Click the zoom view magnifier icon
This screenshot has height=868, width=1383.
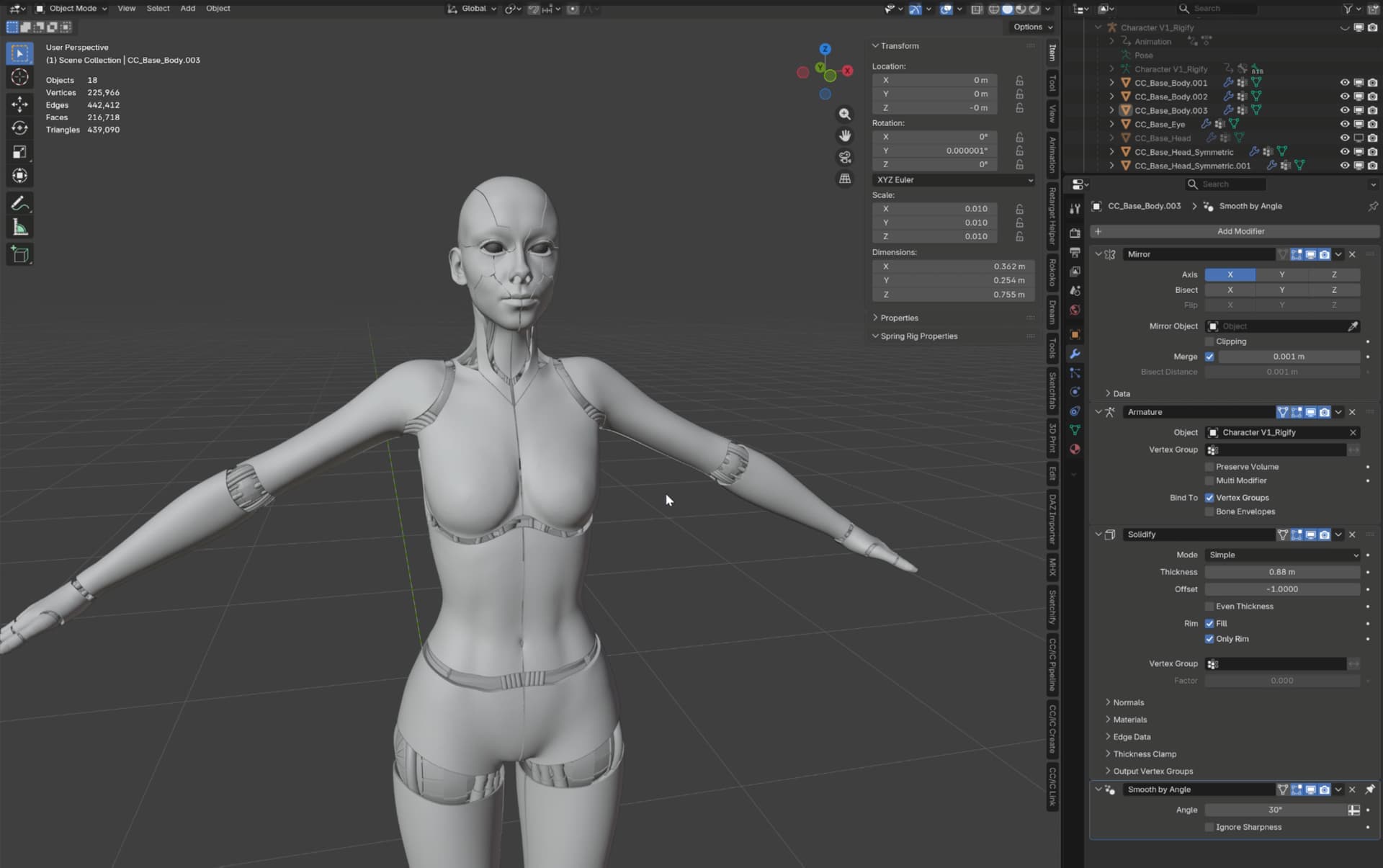pos(844,115)
